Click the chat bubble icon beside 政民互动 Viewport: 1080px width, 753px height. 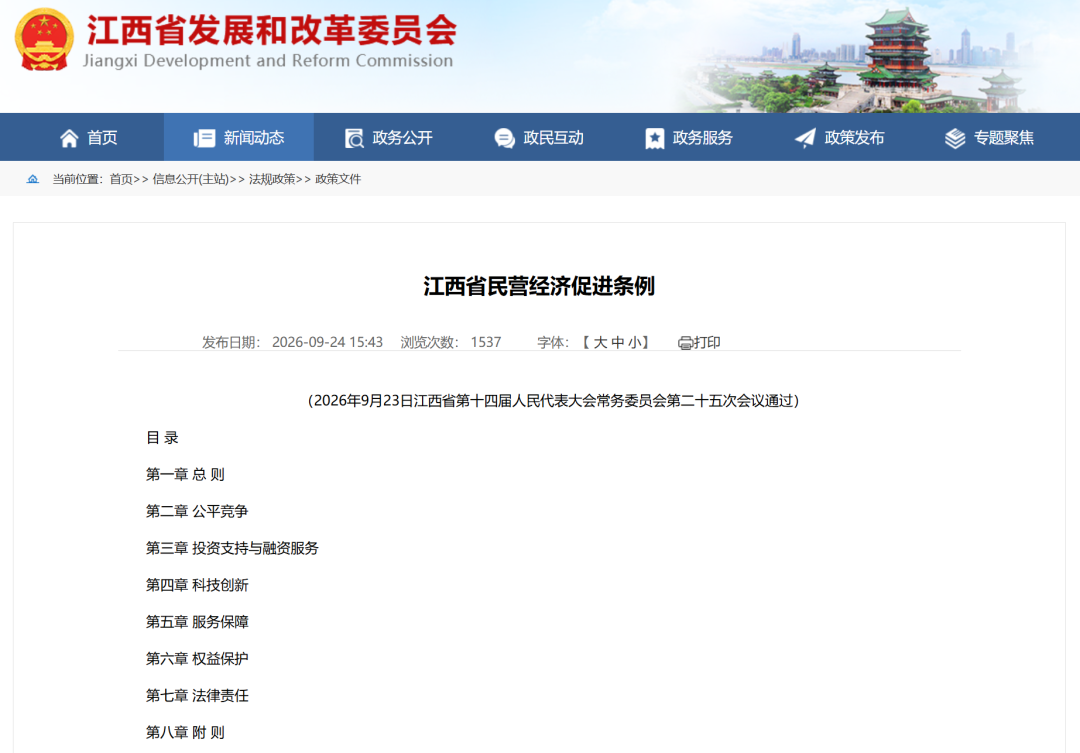[504, 138]
